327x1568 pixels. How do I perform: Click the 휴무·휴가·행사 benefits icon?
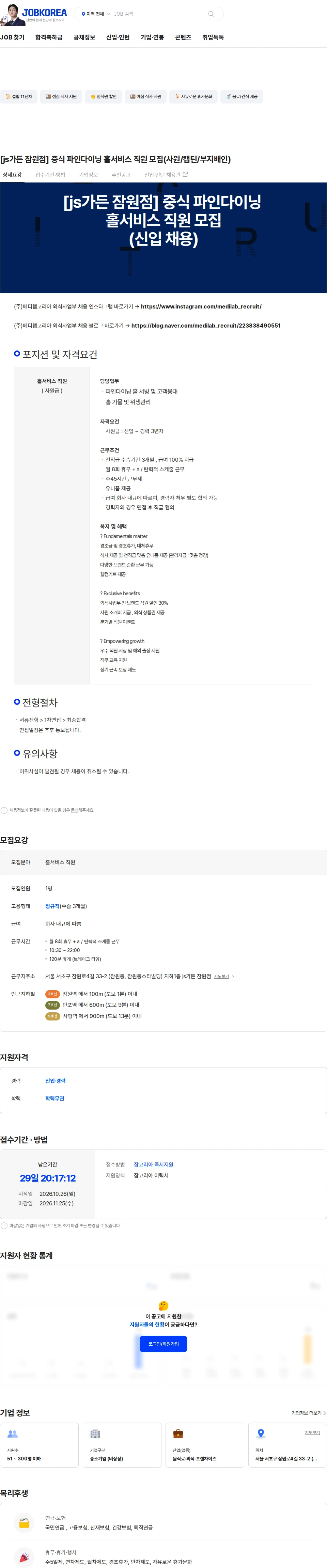(x=24, y=1557)
